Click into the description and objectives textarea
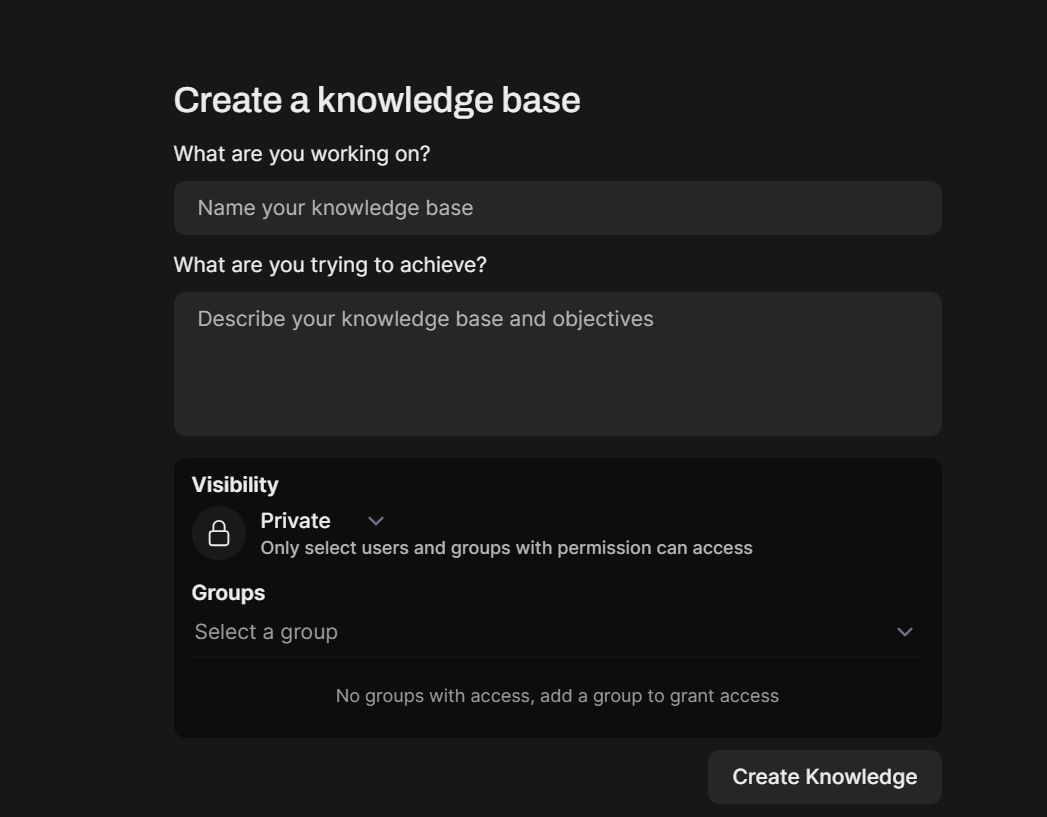Viewport: 1047px width, 817px height. coord(557,363)
